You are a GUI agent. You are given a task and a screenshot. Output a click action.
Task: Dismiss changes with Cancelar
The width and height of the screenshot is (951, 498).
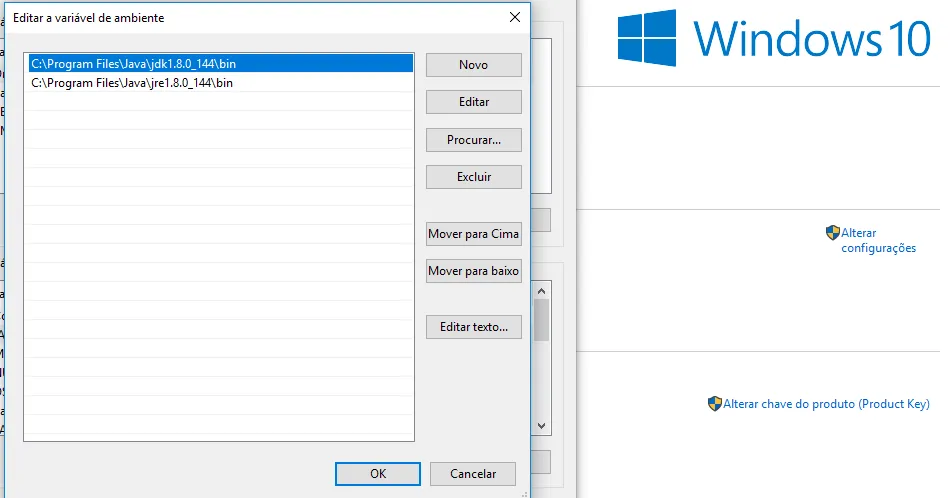pos(473,474)
